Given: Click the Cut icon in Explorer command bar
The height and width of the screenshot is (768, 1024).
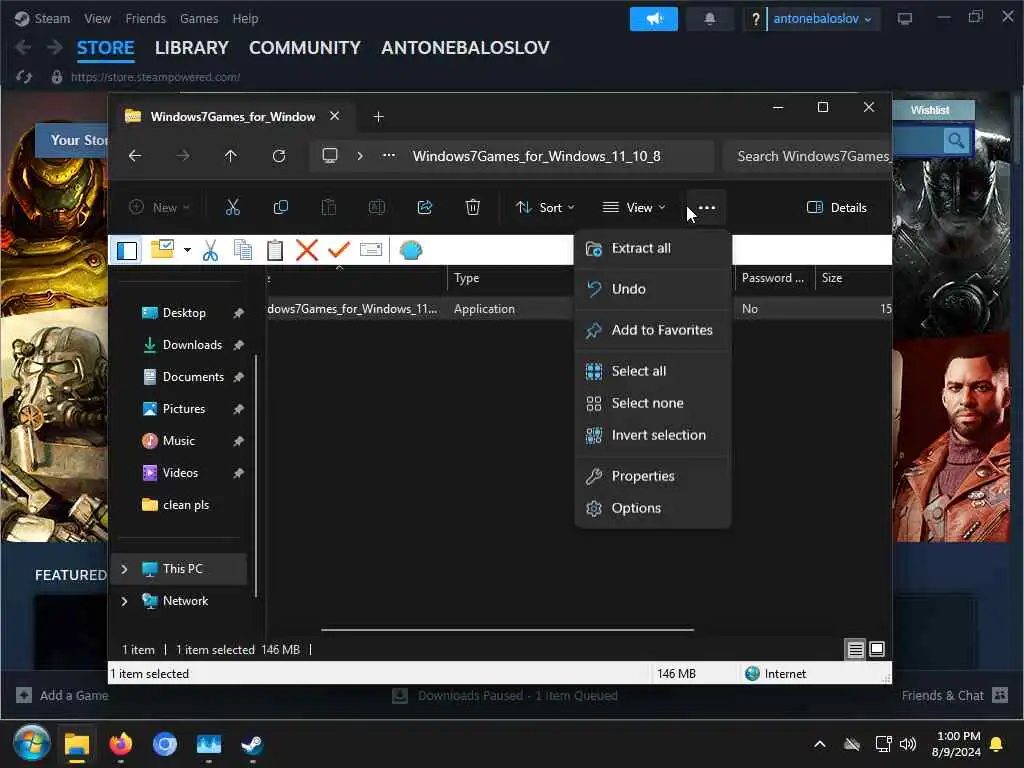Looking at the screenshot, I should (x=232, y=208).
